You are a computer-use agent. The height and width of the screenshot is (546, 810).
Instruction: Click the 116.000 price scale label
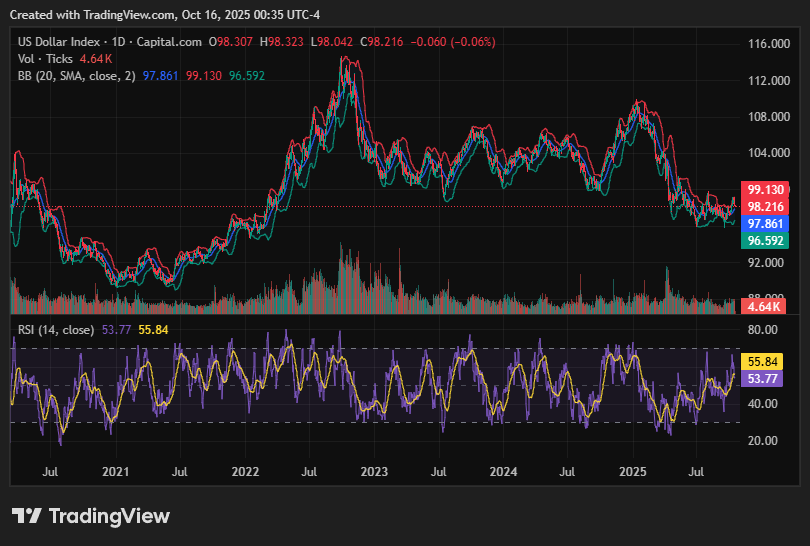(769, 45)
